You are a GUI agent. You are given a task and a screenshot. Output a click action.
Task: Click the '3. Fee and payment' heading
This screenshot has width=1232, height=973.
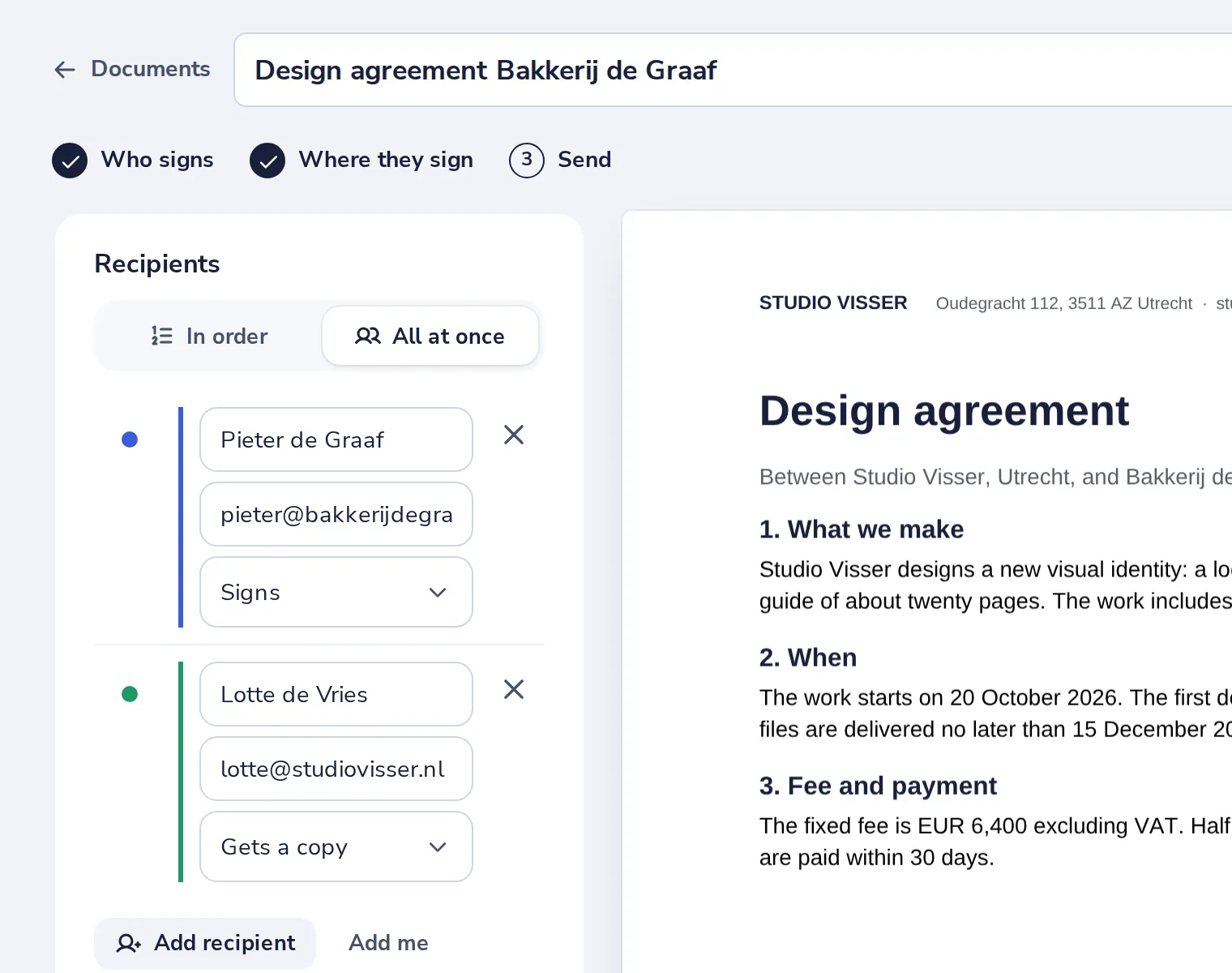pos(878,786)
